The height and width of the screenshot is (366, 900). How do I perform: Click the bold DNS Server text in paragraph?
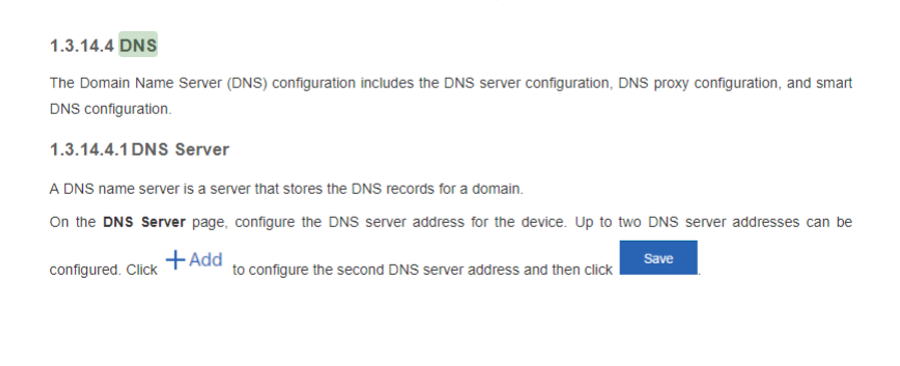144,222
